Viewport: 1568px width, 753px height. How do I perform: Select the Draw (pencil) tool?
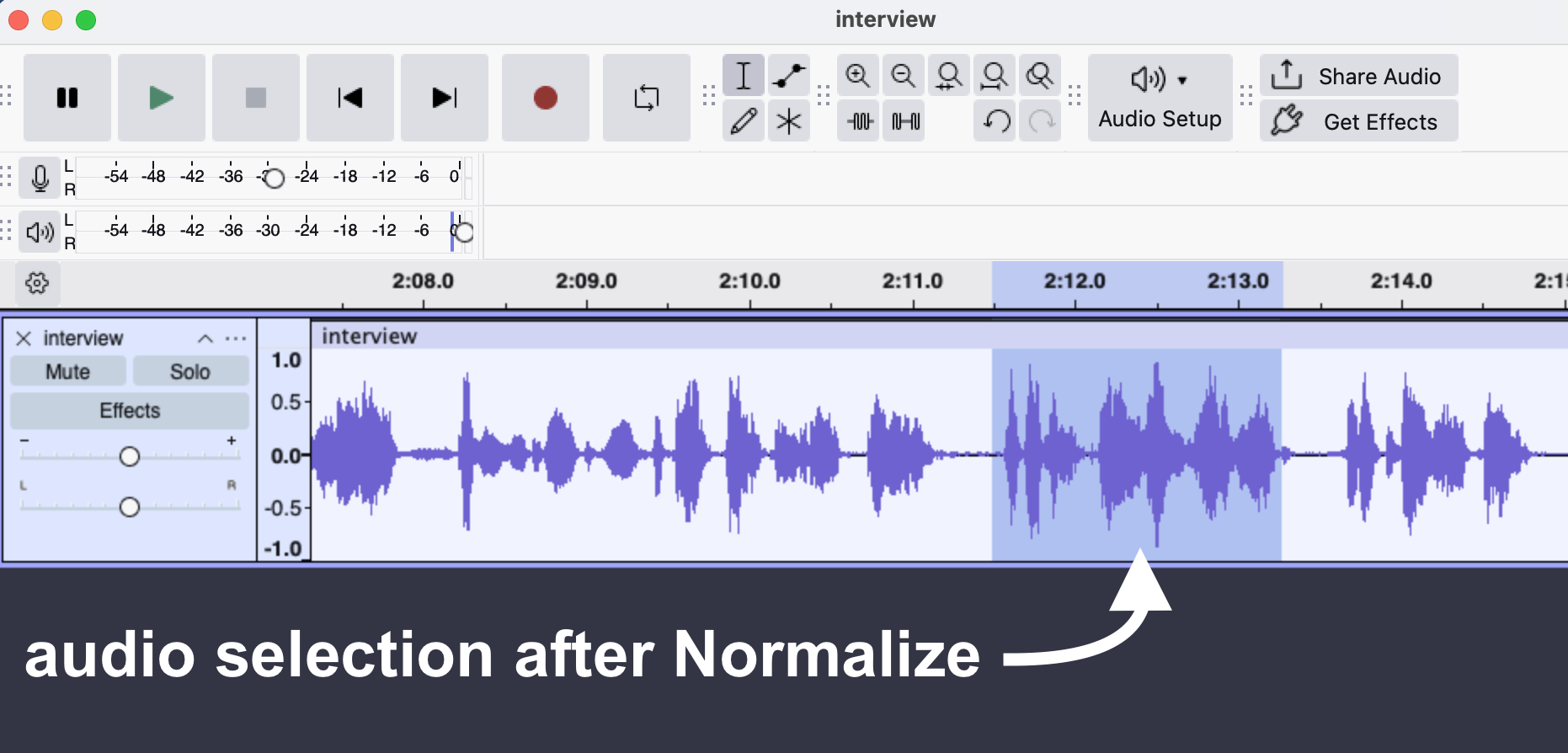[x=744, y=121]
